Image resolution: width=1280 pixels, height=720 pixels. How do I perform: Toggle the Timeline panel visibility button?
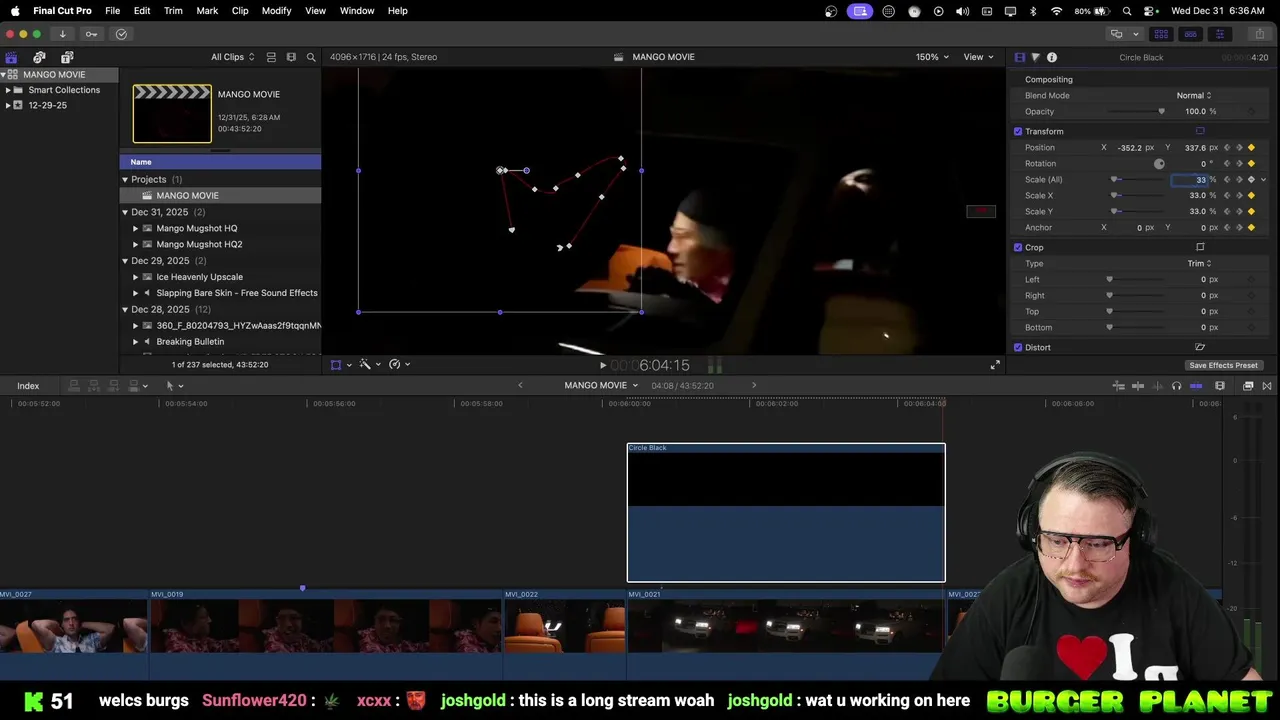point(1190,34)
